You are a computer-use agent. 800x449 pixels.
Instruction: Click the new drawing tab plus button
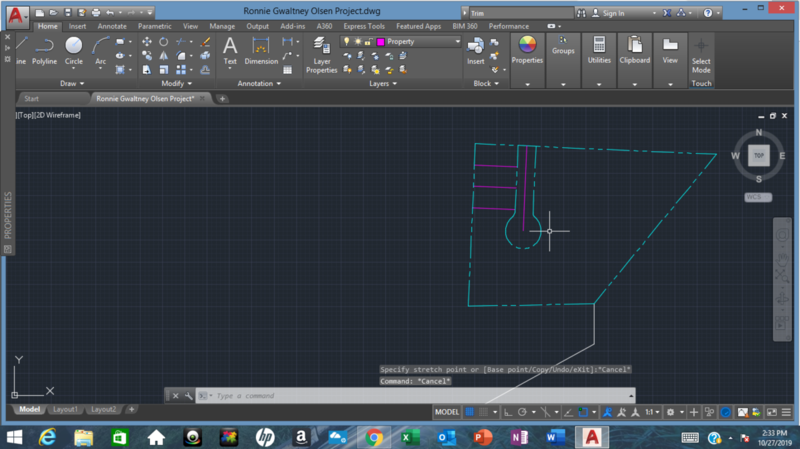[x=222, y=99]
